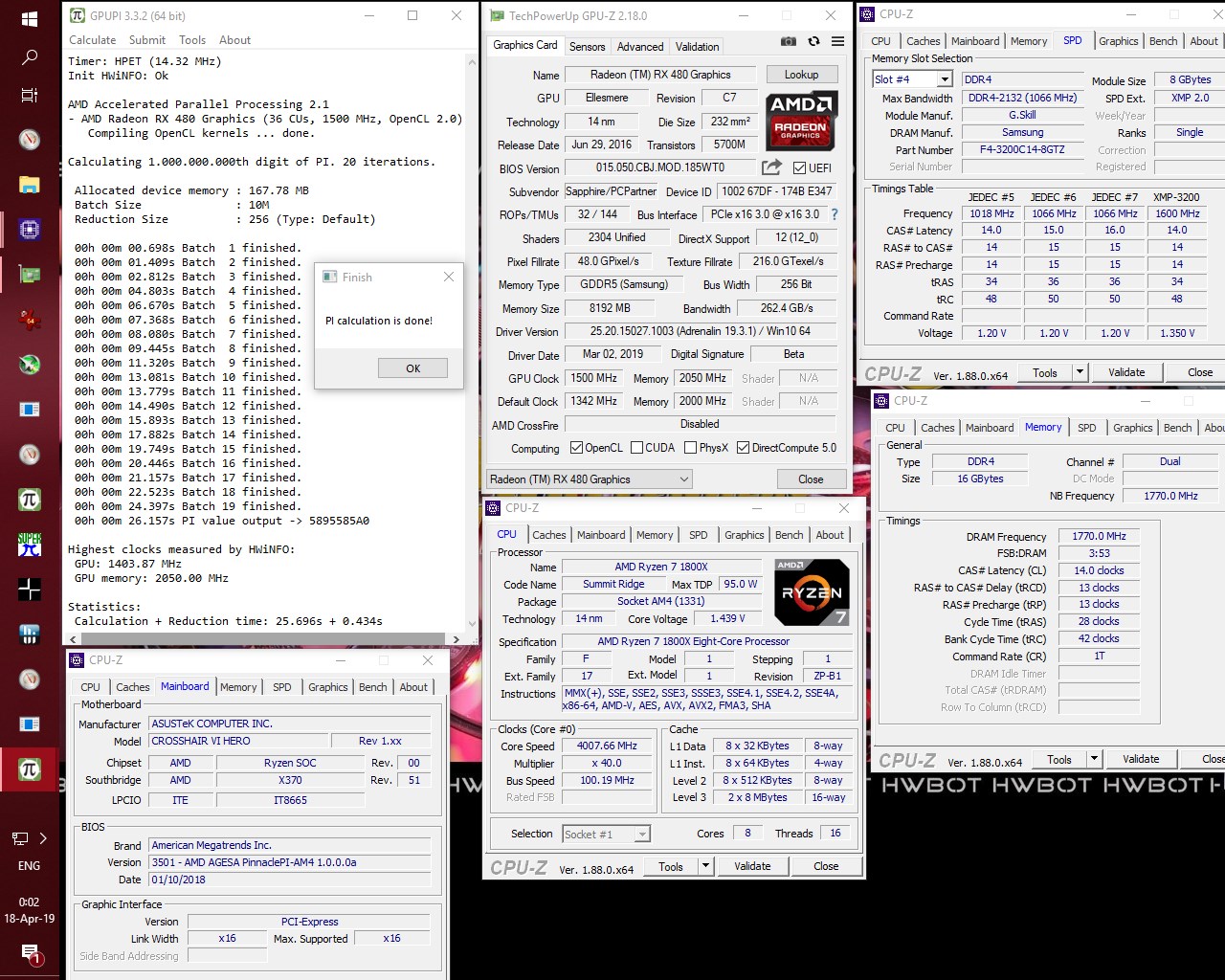1225x980 pixels.
Task: Open the Advanced tab in GPU-Z
Action: [x=640, y=47]
